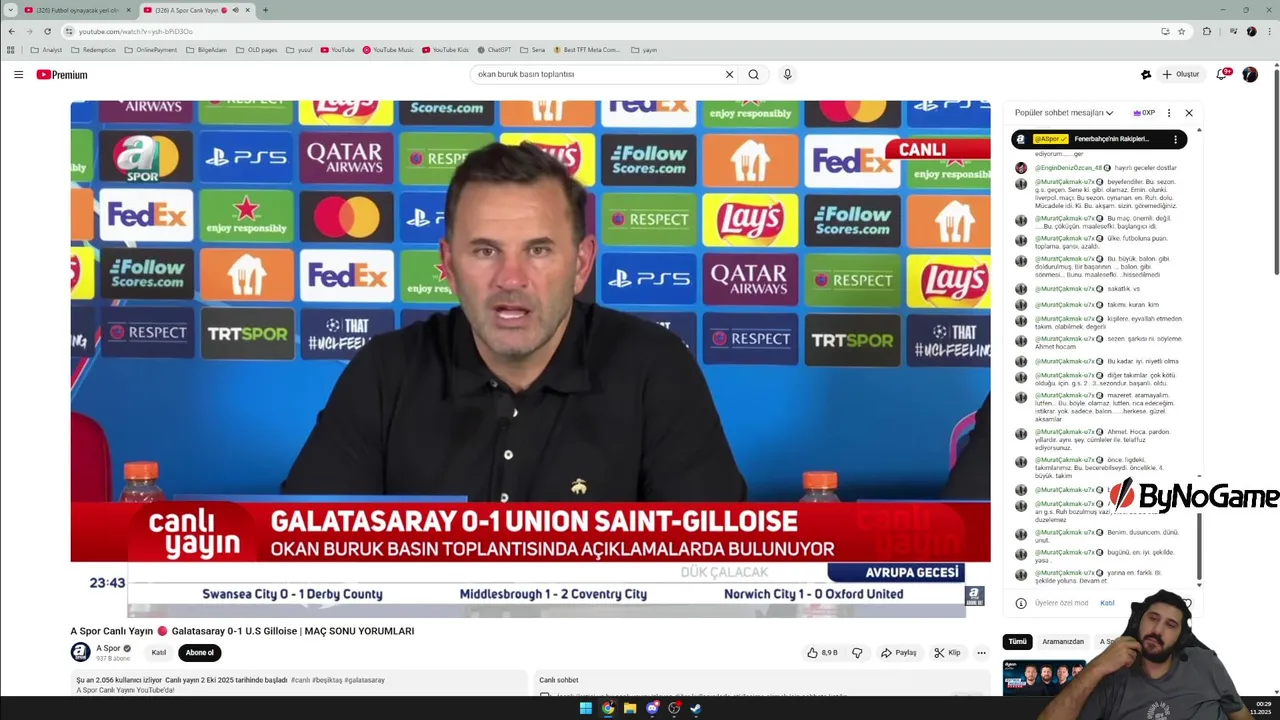
Task: Open the notifications bell
Action: point(1222,74)
